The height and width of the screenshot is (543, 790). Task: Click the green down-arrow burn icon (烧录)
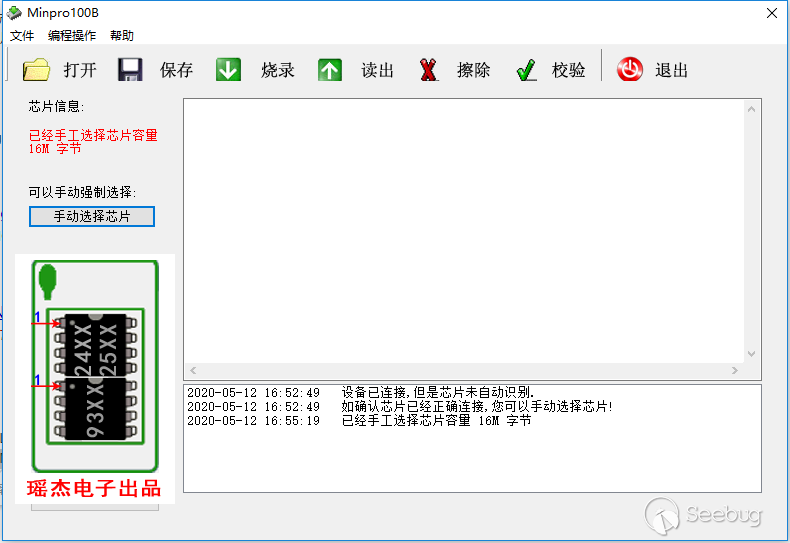pyautogui.click(x=228, y=70)
